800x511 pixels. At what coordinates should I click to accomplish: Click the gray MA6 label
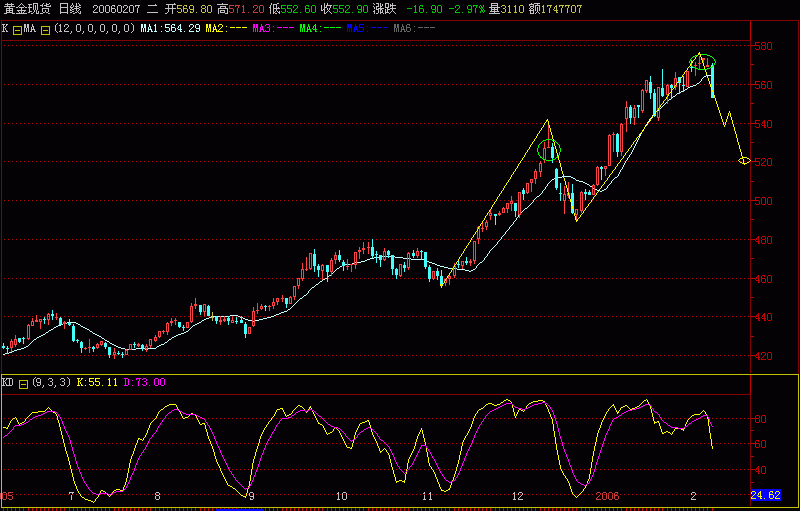(414, 29)
